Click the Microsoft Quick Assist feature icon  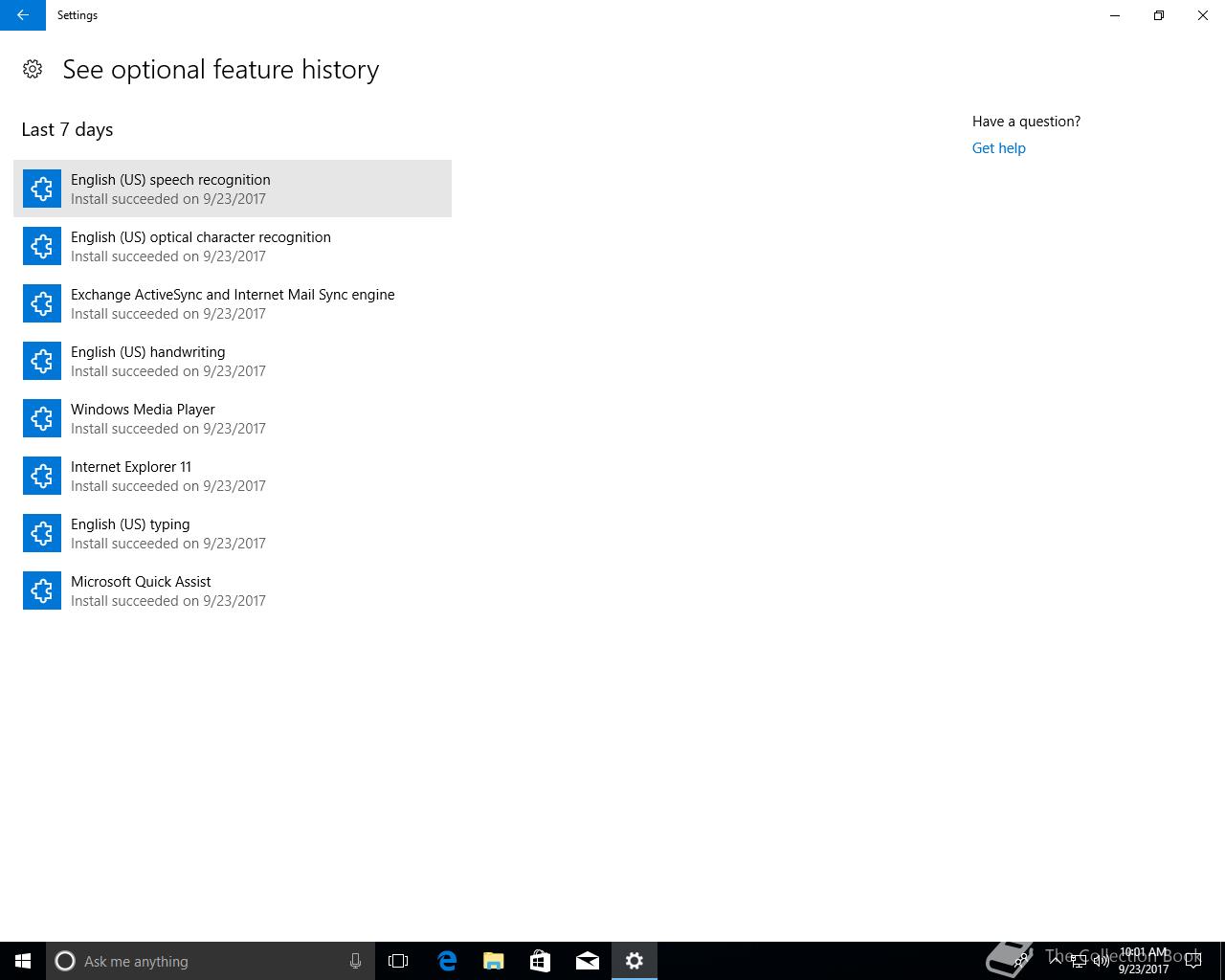pos(42,590)
